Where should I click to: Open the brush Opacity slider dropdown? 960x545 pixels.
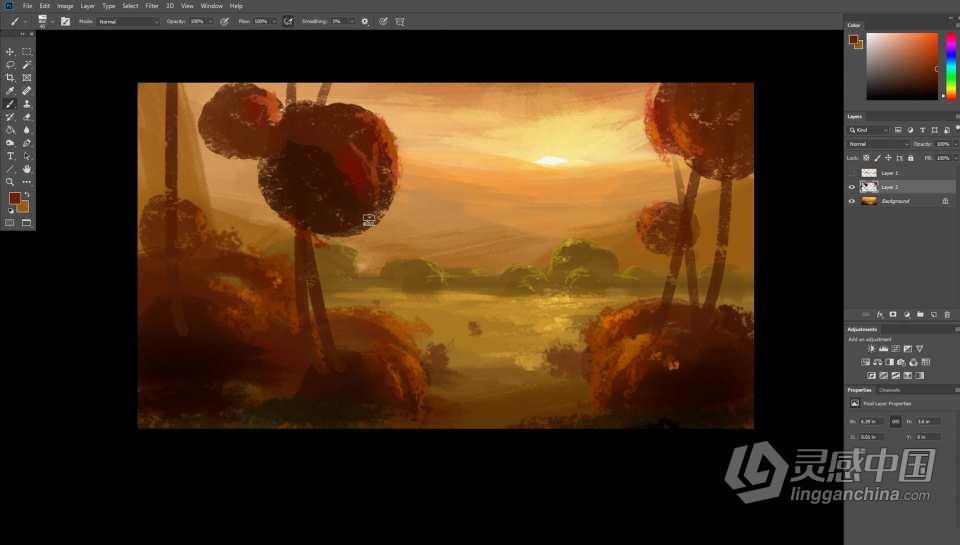(x=210, y=21)
